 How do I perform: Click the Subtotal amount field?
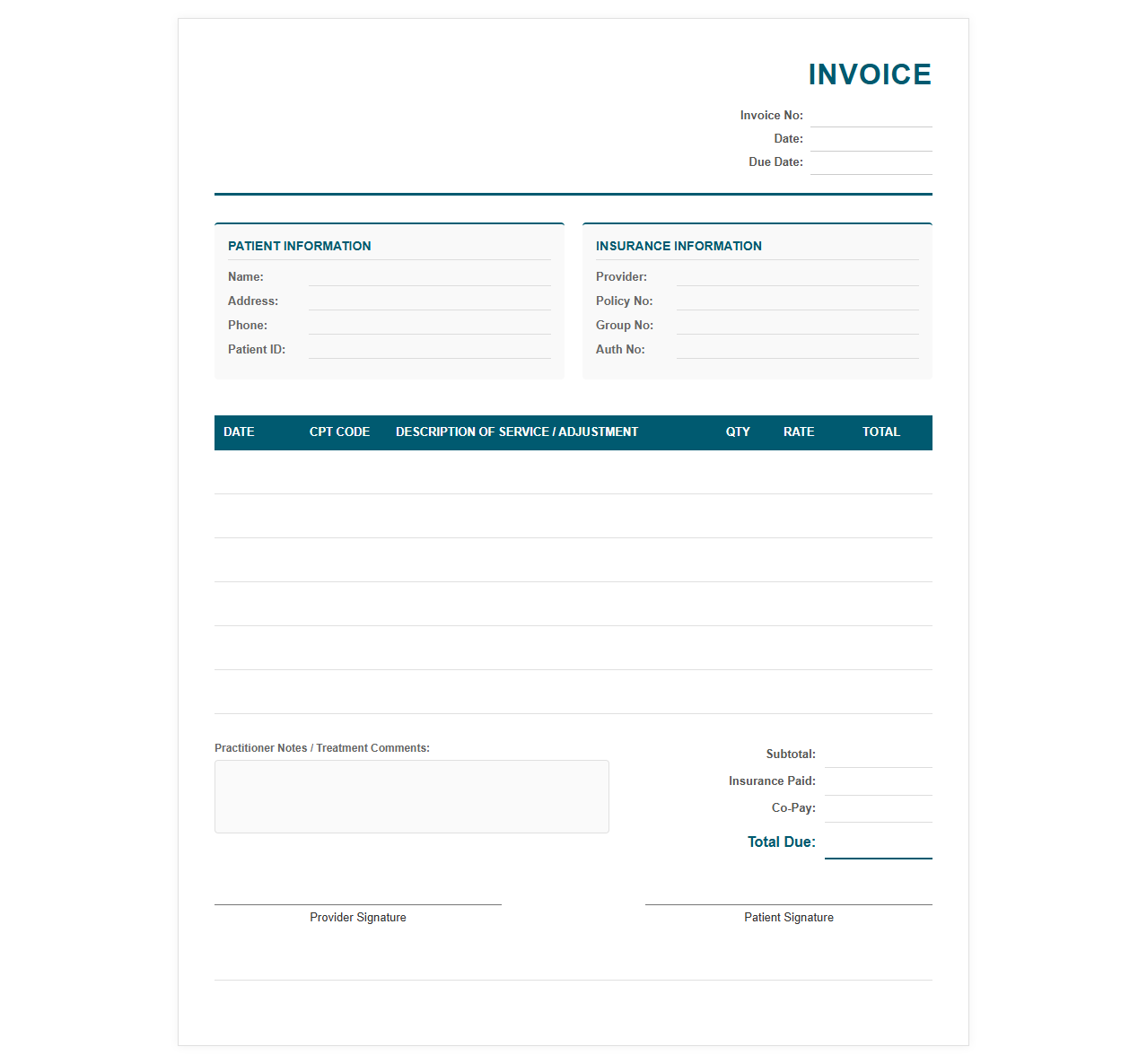pyautogui.click(x=879, y=755)
